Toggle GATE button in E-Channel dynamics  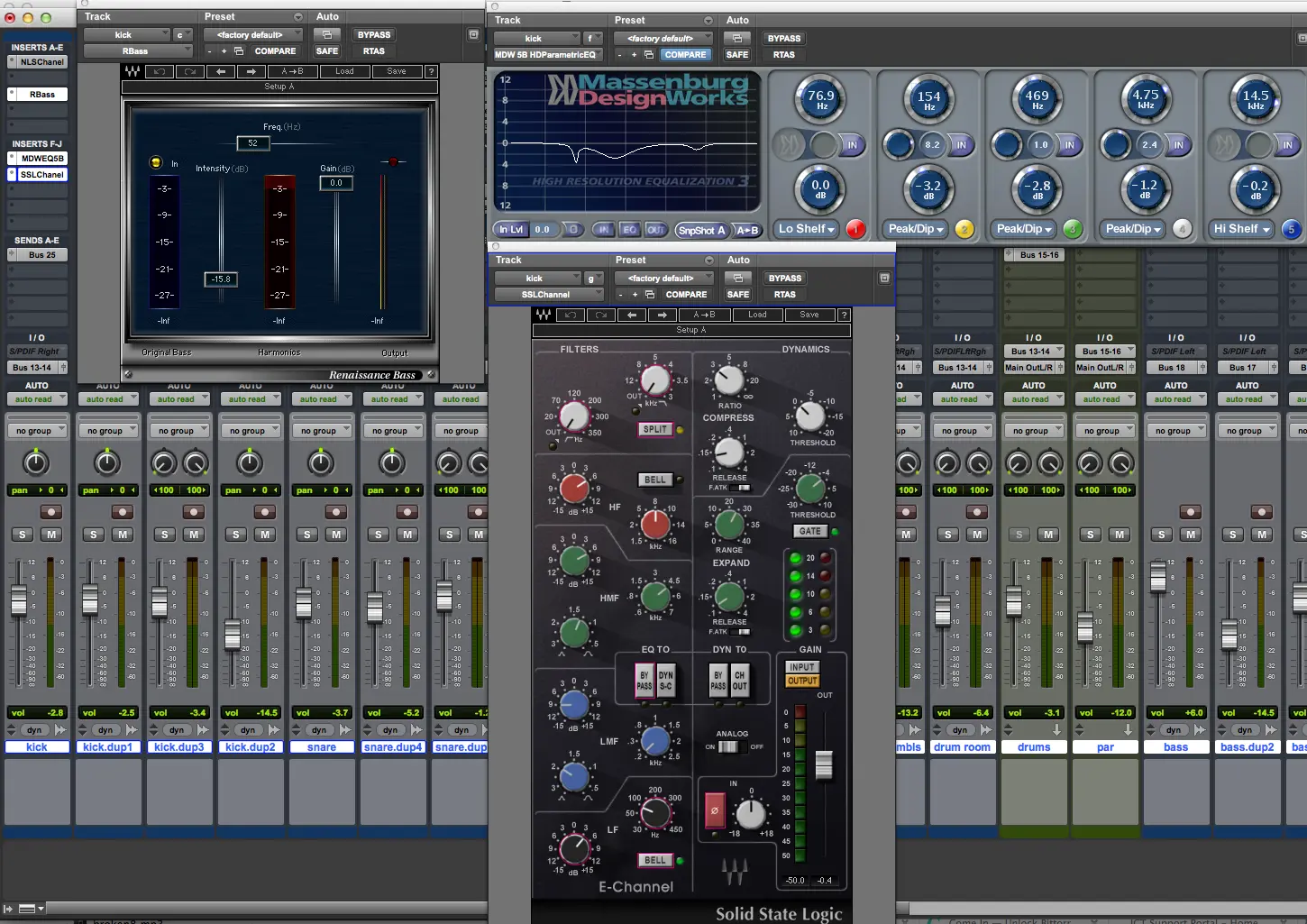[x=810, y=531]
